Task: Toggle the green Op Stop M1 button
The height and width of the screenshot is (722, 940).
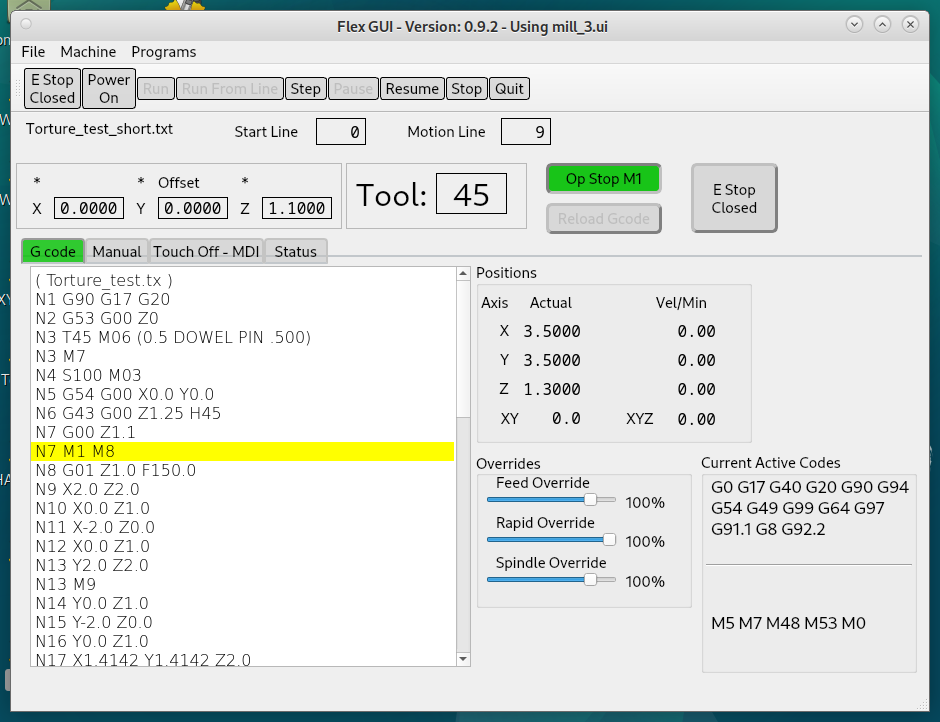Action: point(604,179)
